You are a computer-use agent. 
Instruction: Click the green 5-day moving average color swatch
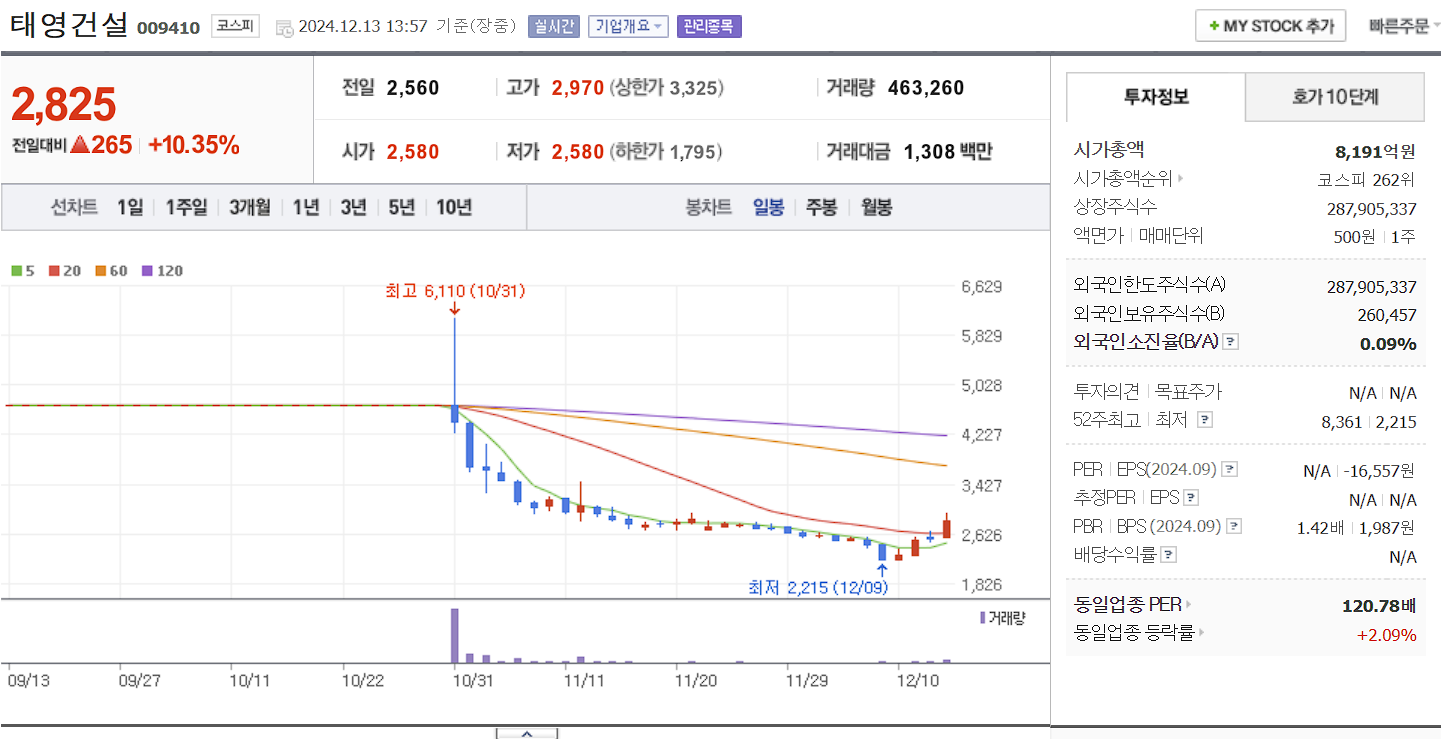click(17, 271)
